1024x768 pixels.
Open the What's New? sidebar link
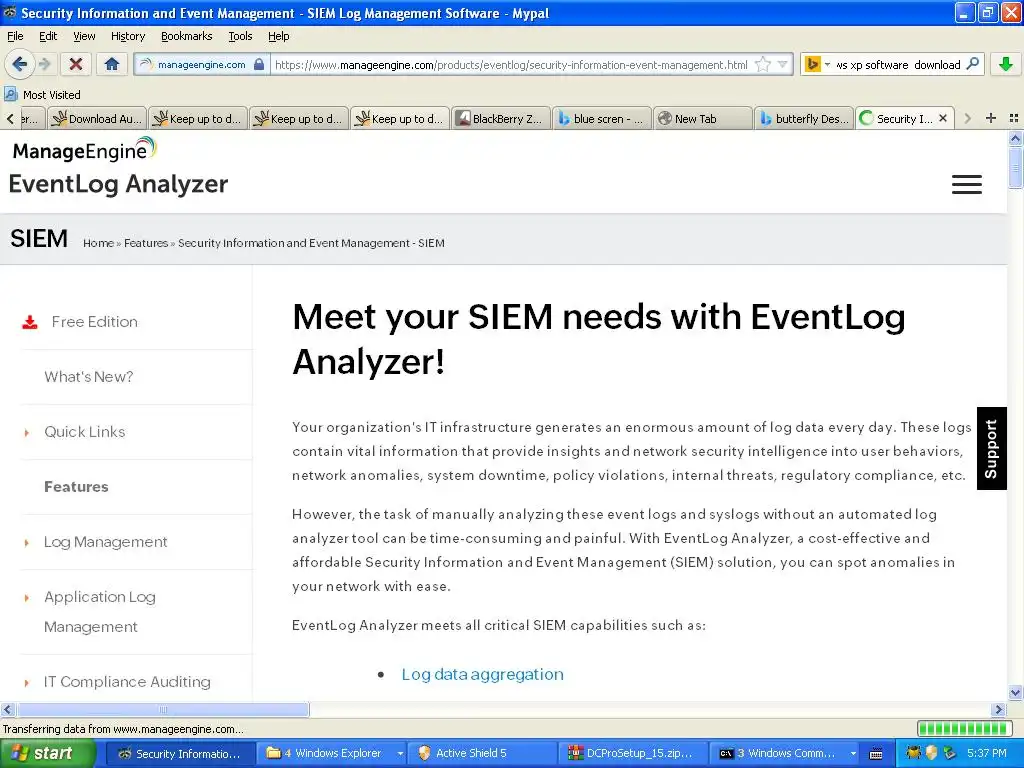89,377
